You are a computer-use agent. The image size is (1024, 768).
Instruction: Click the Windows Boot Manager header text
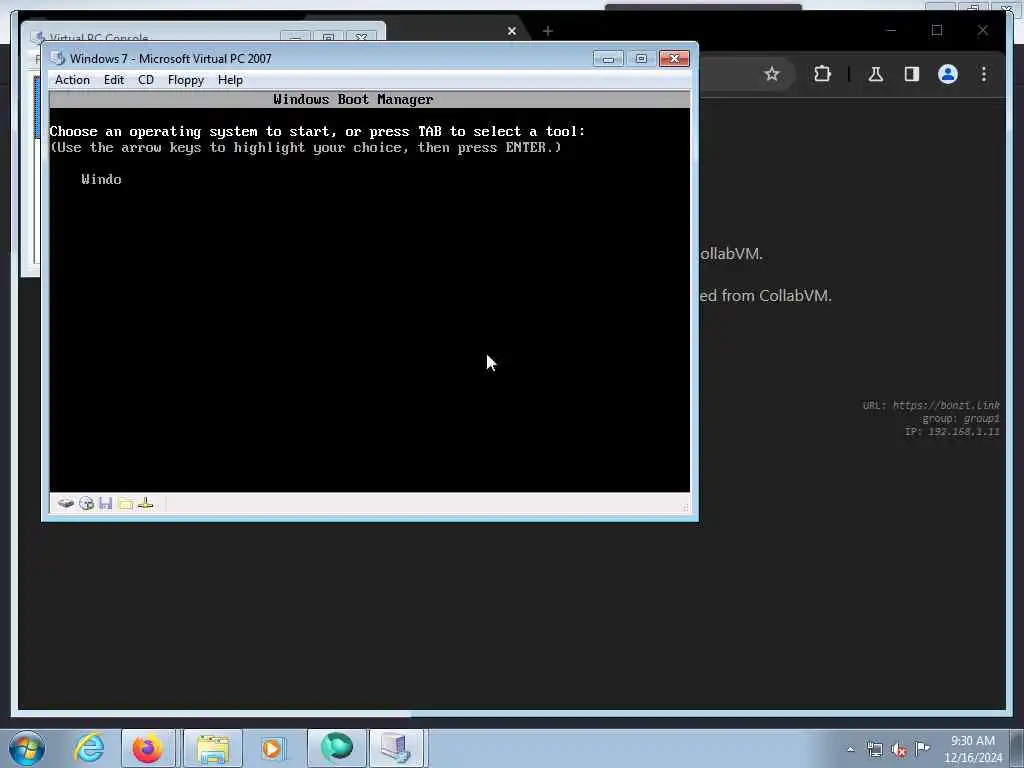point(353,99)
